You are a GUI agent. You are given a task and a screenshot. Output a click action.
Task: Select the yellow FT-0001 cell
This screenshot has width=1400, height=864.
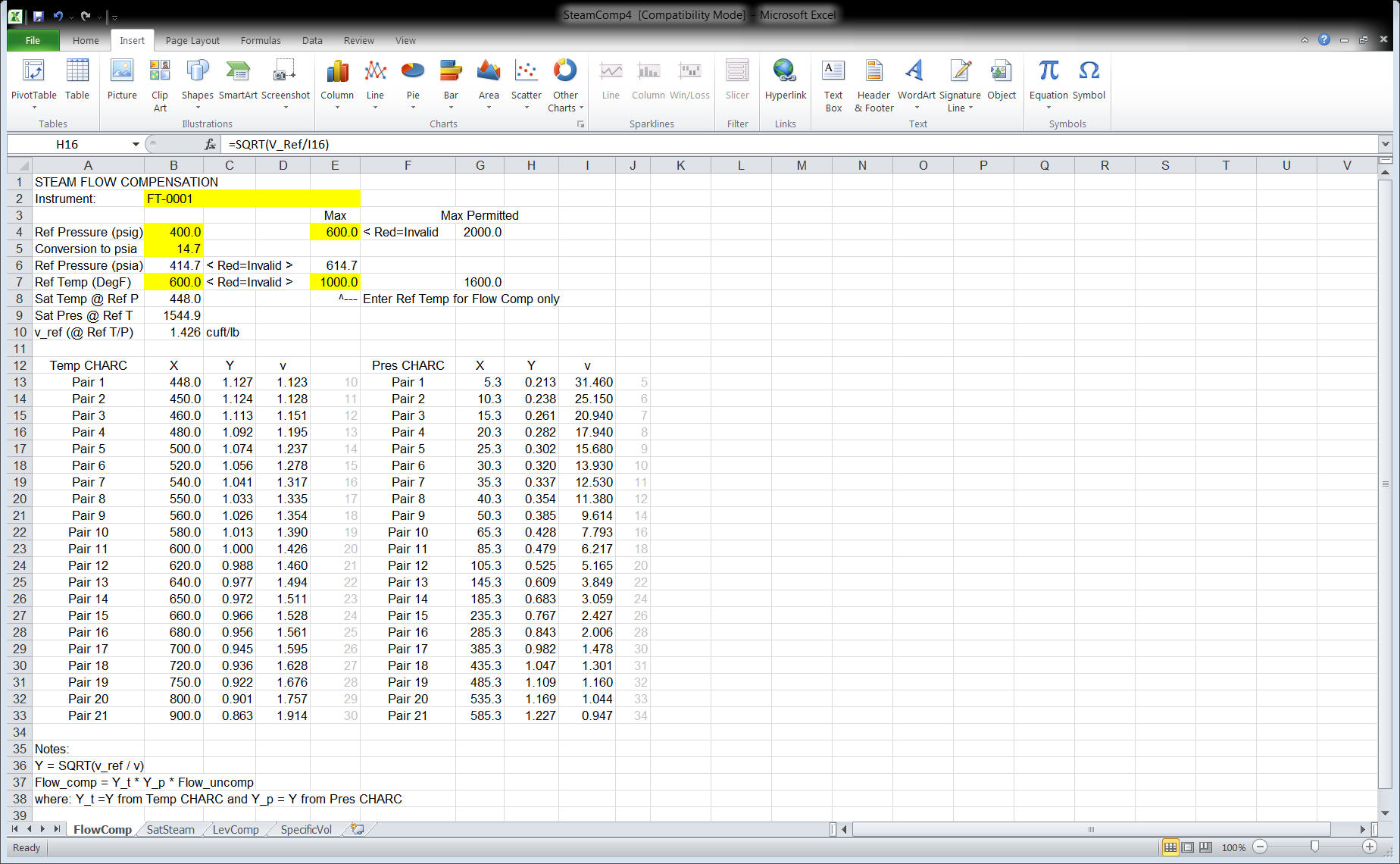click(x=252, y=199)
